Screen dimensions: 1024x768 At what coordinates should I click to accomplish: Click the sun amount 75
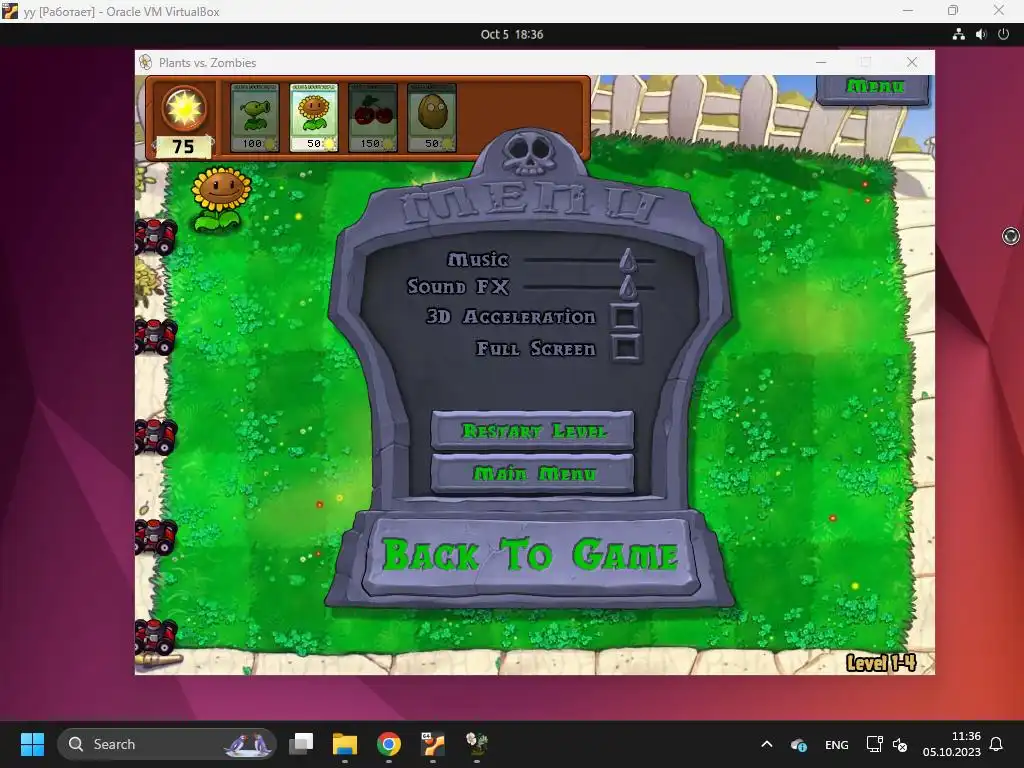(183, 146)
